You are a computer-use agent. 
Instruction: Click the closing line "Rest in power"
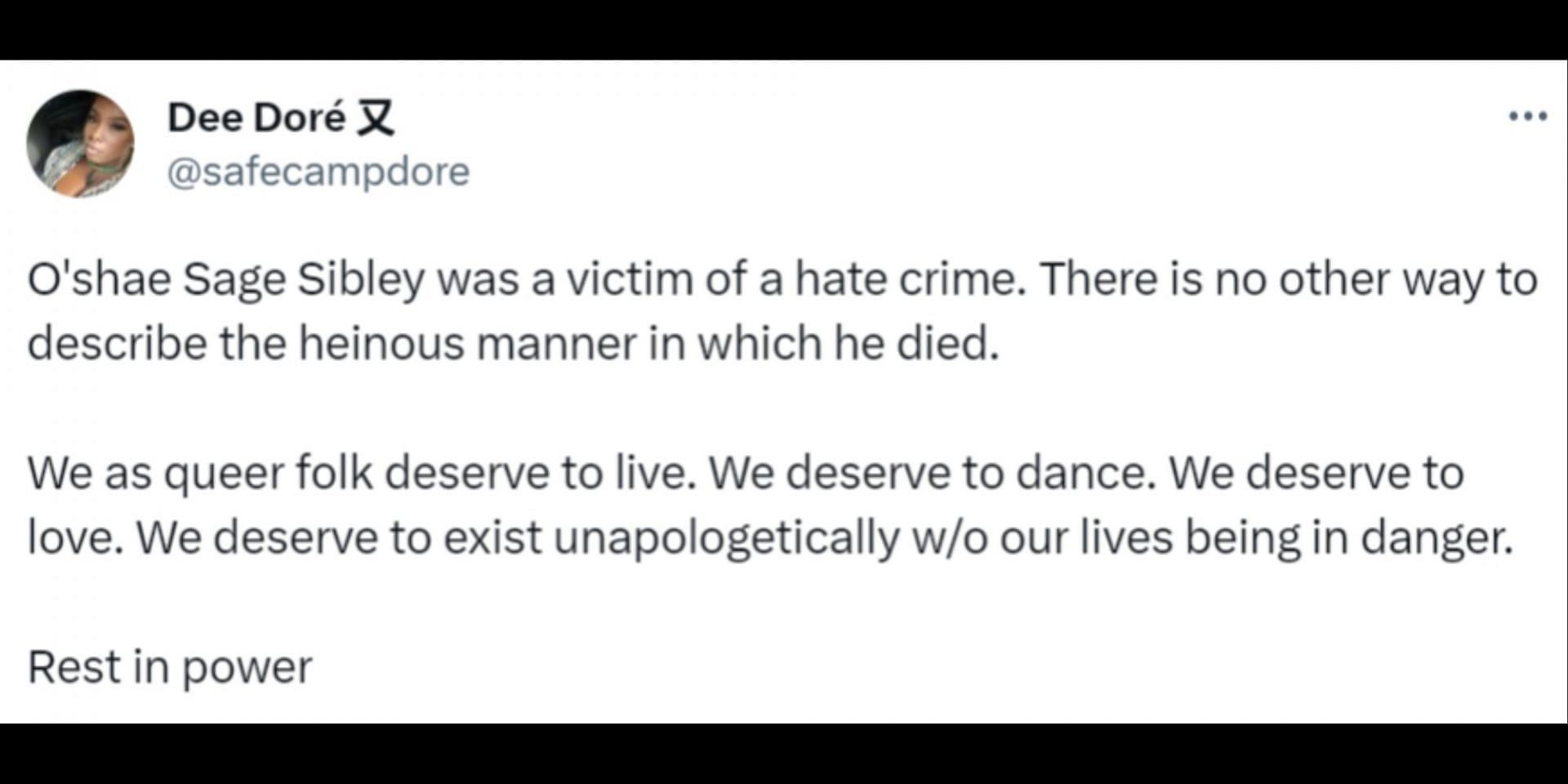click(170, 667)
